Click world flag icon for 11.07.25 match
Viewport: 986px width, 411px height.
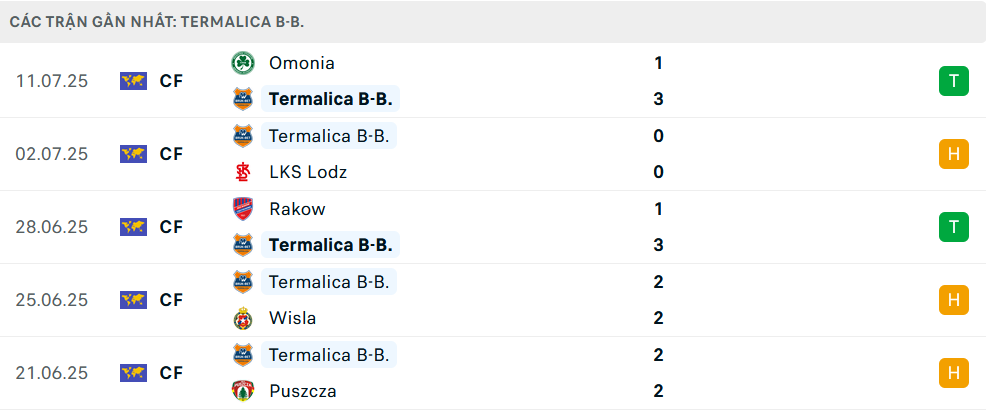coord(133,81)
